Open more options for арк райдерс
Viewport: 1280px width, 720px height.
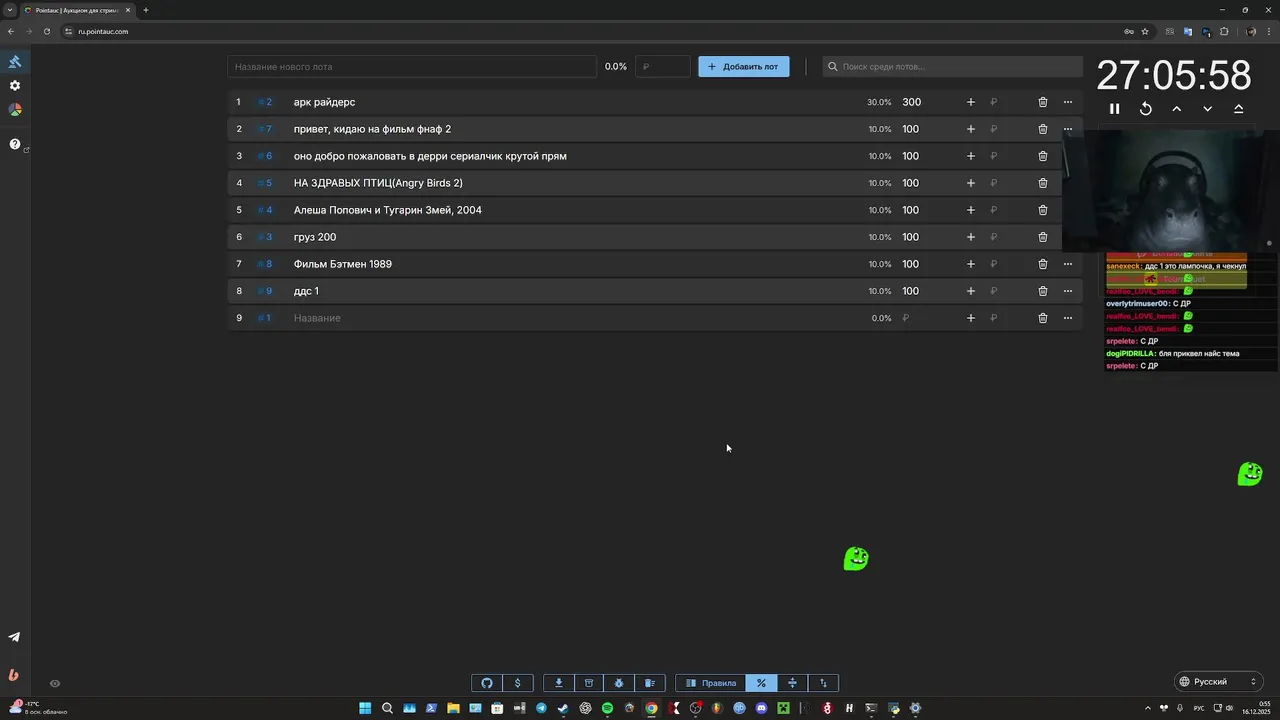pyautogui.click(x=1068, y=102)
